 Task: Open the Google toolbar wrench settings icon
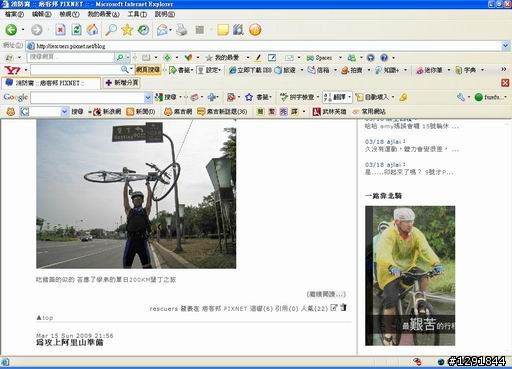pyautogui.click(x=461, y=97)
